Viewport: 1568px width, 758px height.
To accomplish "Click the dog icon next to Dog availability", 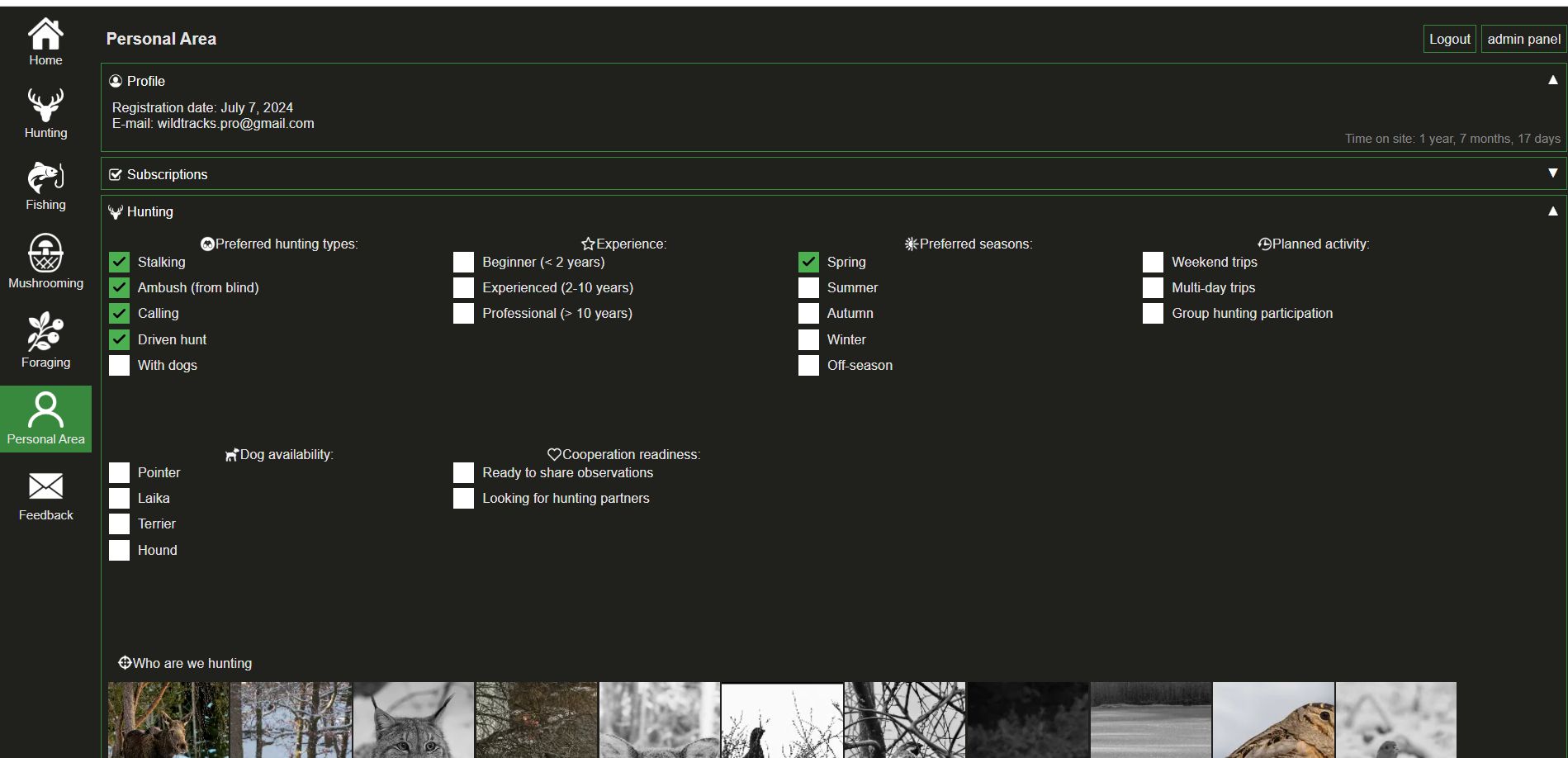I will pyautogui.click(x=232, y=455).
